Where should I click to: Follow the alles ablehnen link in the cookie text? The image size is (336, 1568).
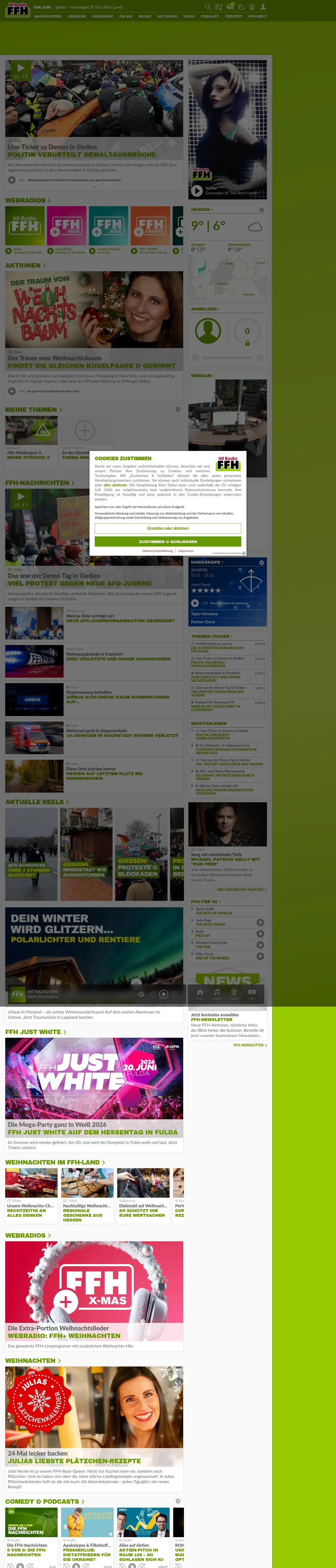[x=115, y=485]
